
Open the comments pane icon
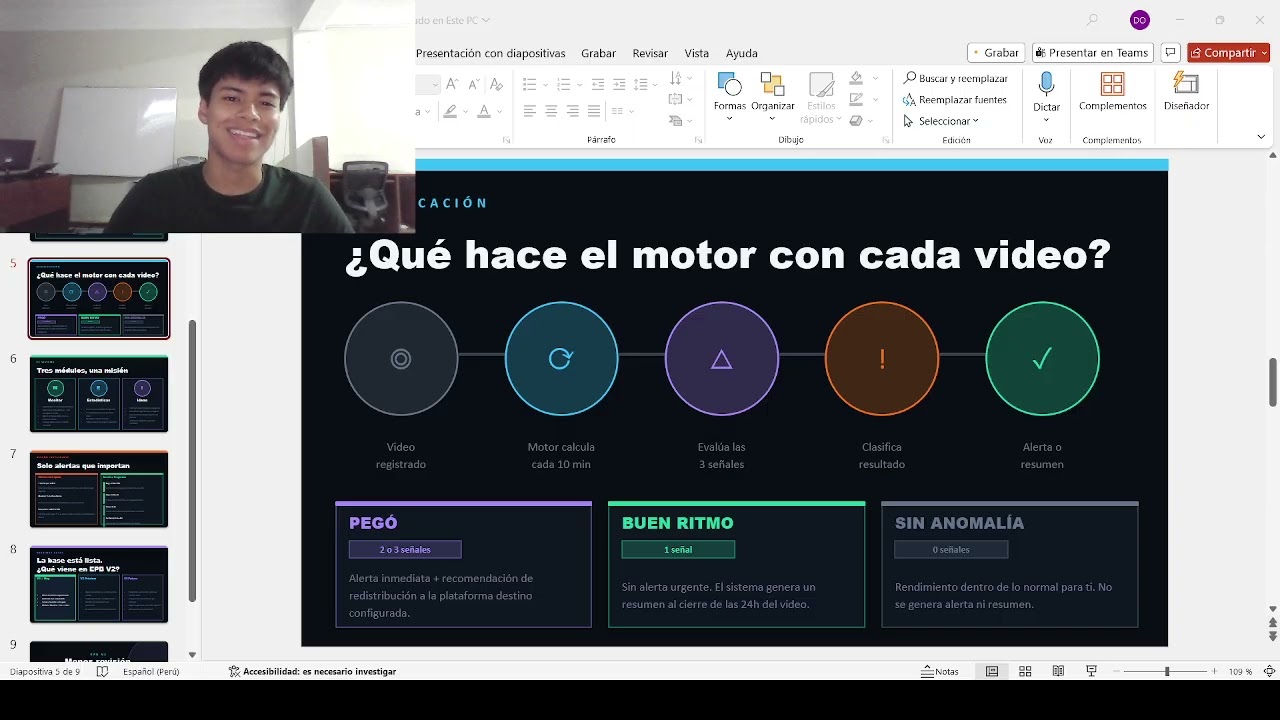1170,53
